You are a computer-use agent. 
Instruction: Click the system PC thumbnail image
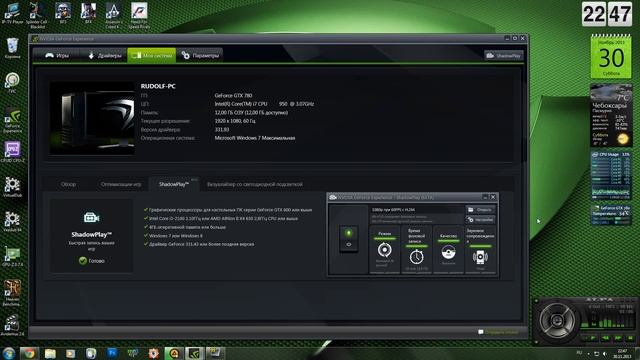click(x=92, y=118)
